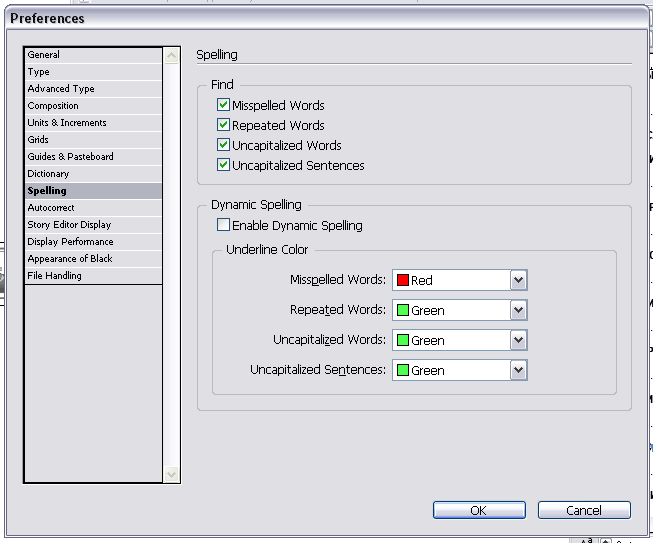The width and height of the screenshot is (653, 543).
Task: Open the General preferences category
Action: pos(93,55)
